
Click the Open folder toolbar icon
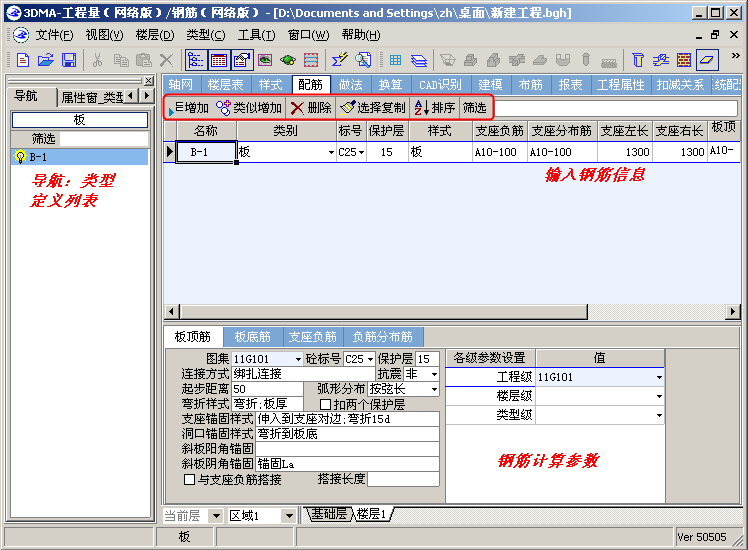(x=45, y=60)
